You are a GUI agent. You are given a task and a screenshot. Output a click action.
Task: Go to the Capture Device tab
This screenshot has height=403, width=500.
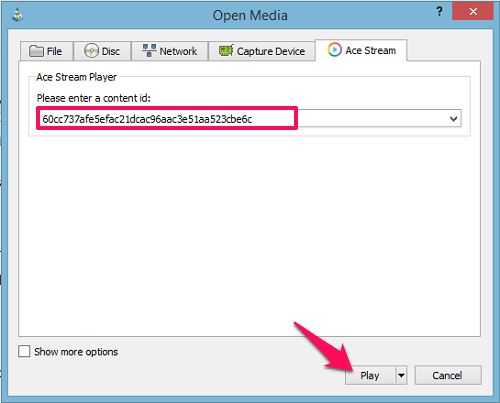(x=262, y=51)
